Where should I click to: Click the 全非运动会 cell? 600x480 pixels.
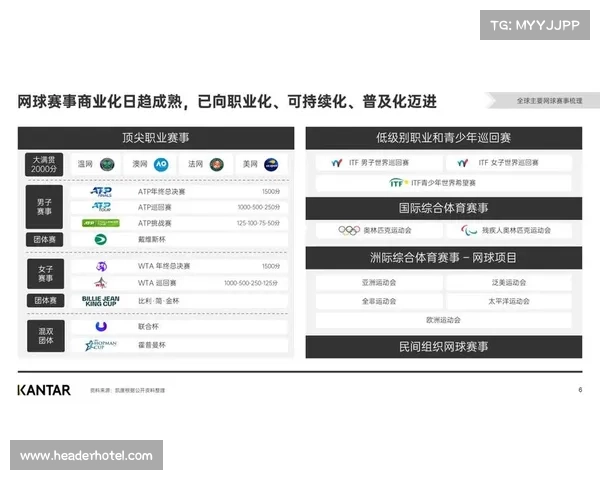pos(379,301)
